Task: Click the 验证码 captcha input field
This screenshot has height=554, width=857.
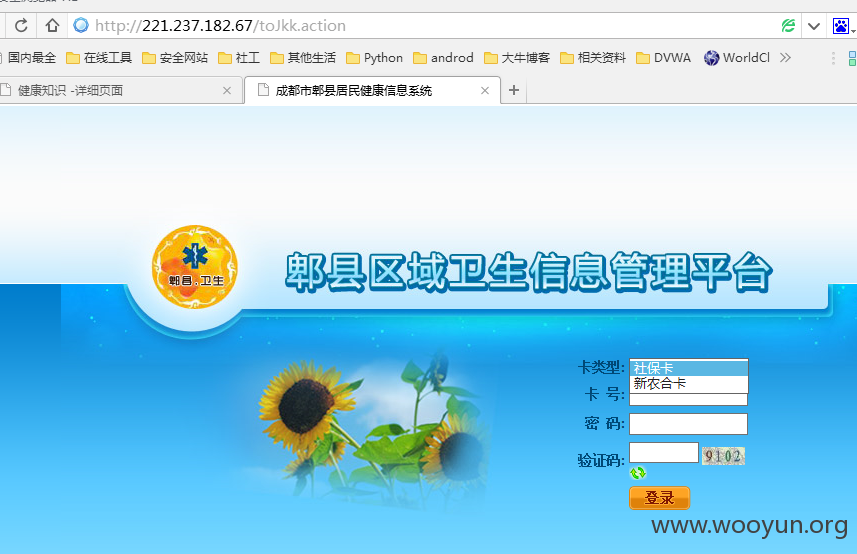Action: click(664, 452)
